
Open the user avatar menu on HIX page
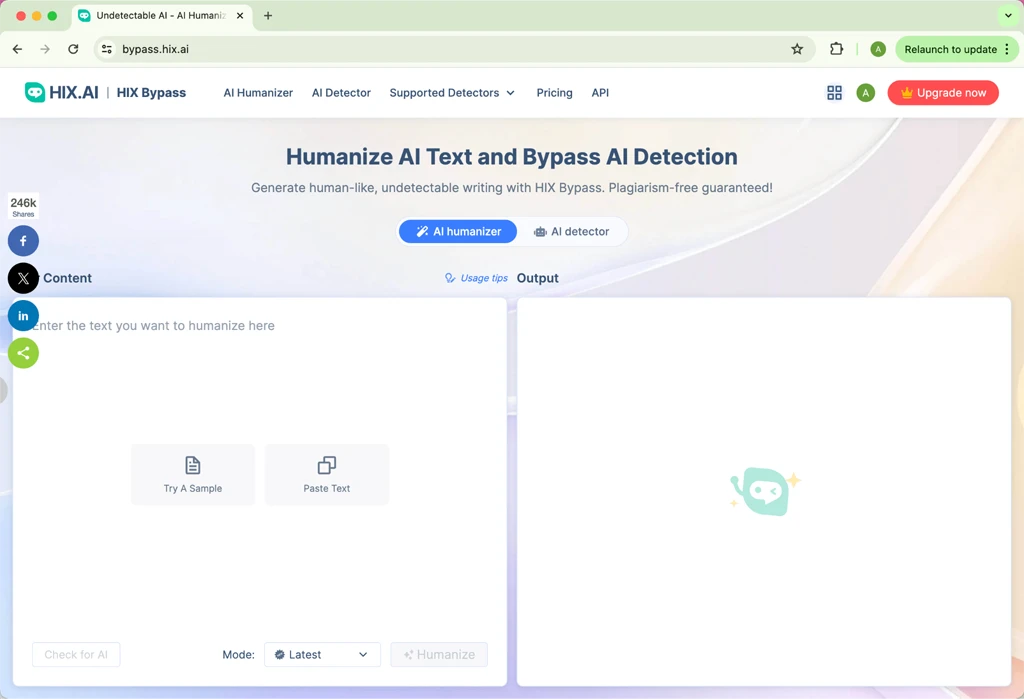(x=865, y=93)
